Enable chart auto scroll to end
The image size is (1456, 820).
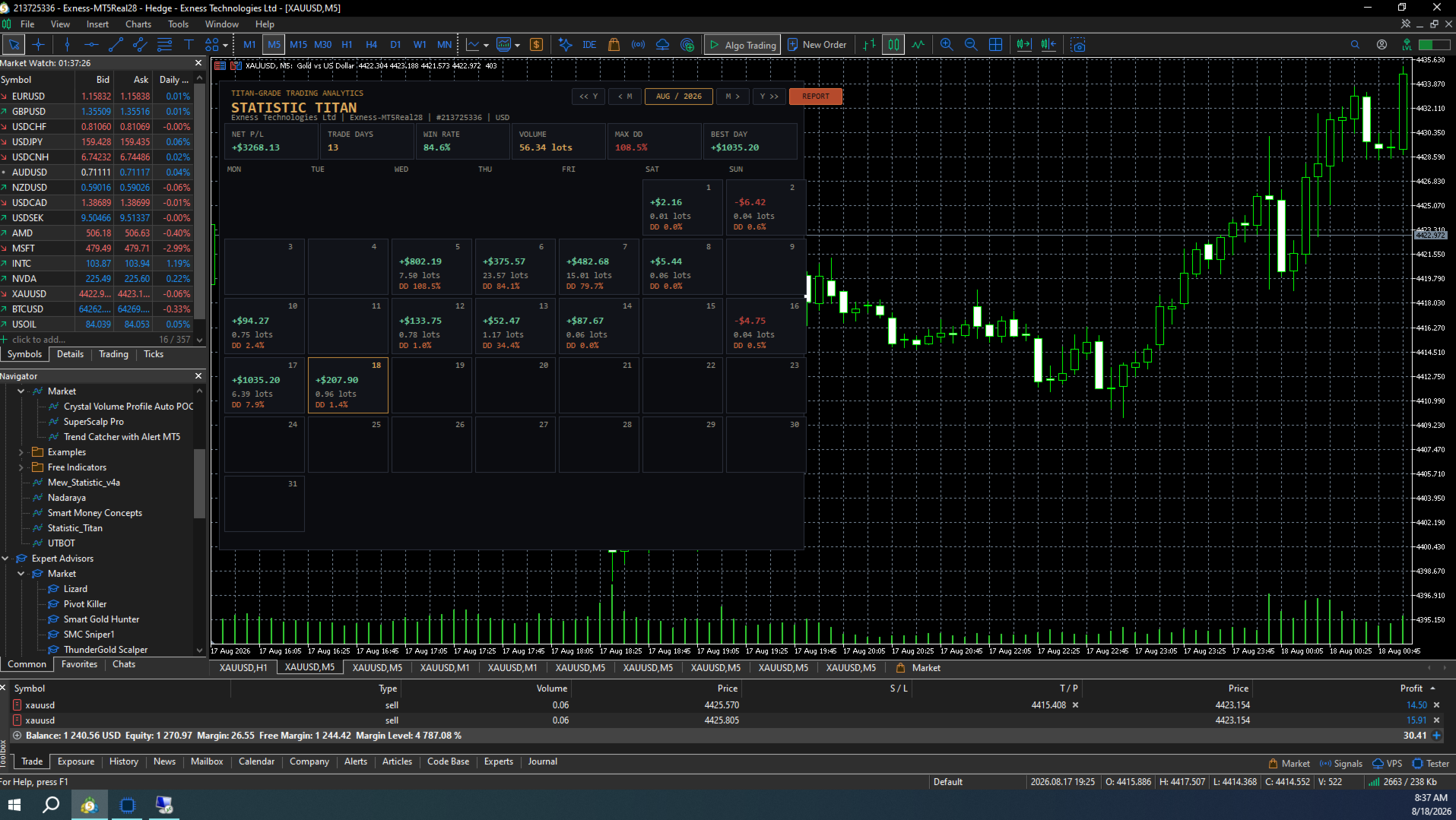(1024, 45)
